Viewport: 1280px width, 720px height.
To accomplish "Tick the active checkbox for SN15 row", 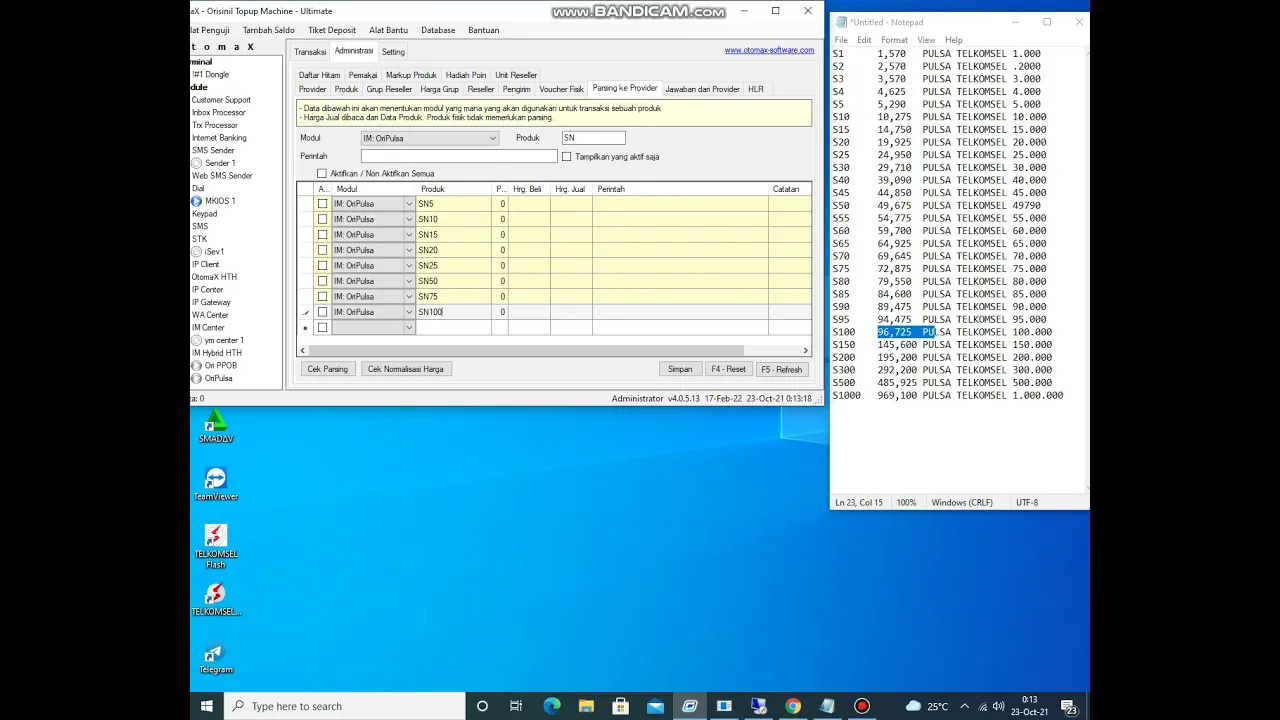I will 322,235.
